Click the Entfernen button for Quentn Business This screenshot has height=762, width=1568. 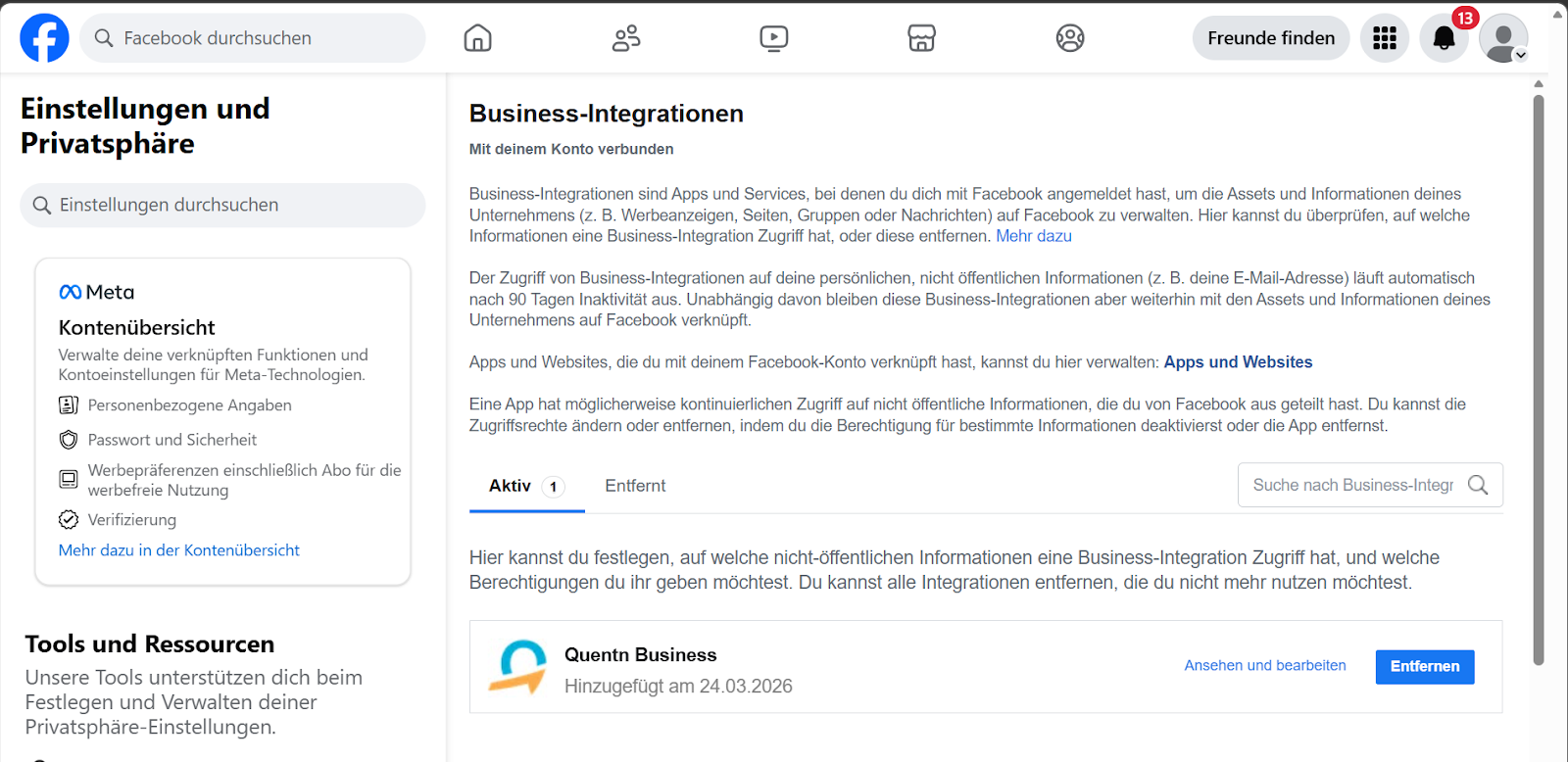[1425, 667]
